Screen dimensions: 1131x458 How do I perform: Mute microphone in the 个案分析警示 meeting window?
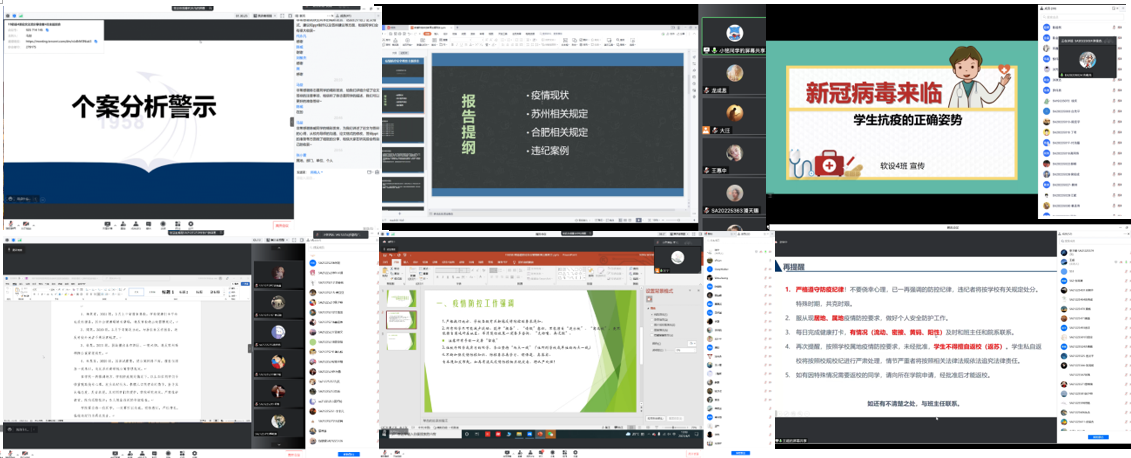click(x=11, y=226)
